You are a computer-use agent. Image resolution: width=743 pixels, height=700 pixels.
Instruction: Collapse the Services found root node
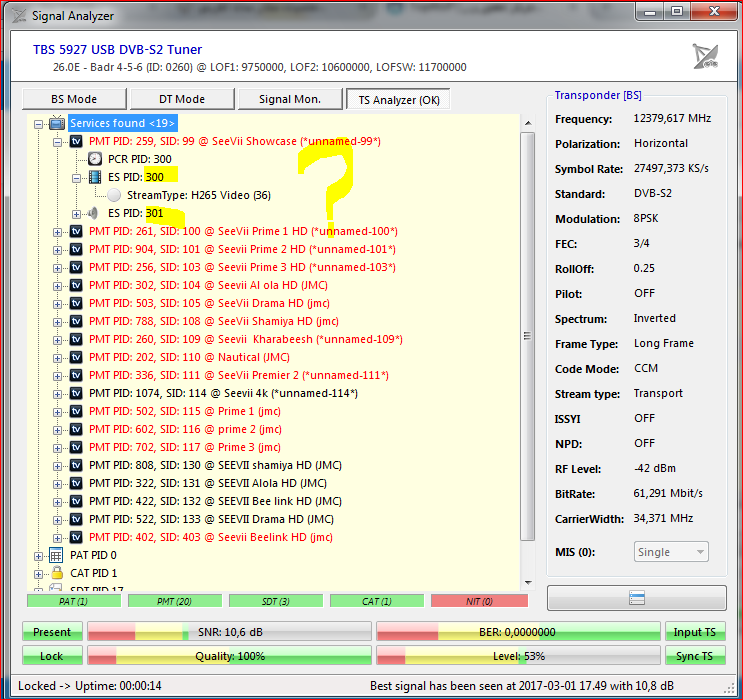39,124
